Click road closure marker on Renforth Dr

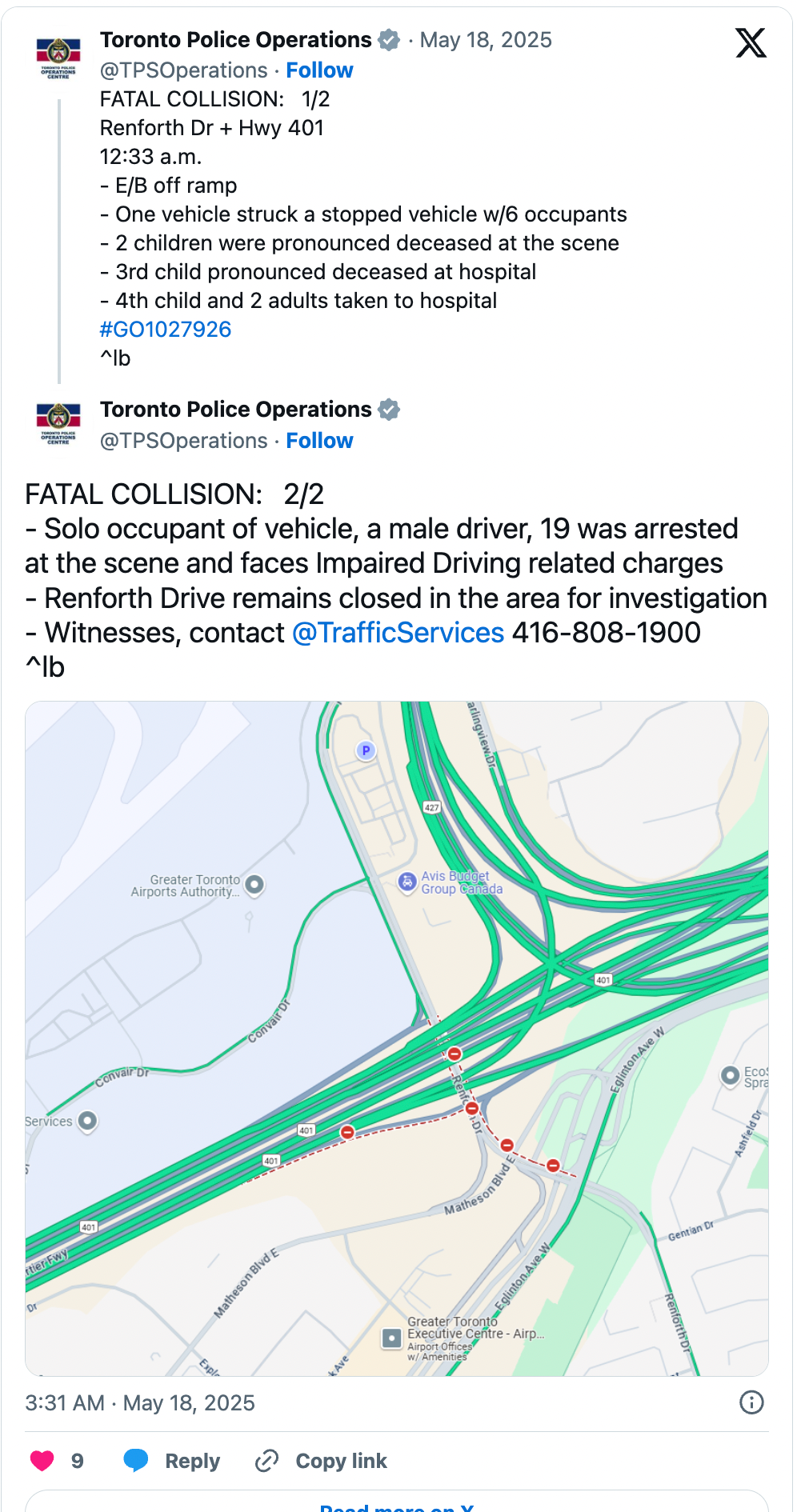pos(472,1108)
